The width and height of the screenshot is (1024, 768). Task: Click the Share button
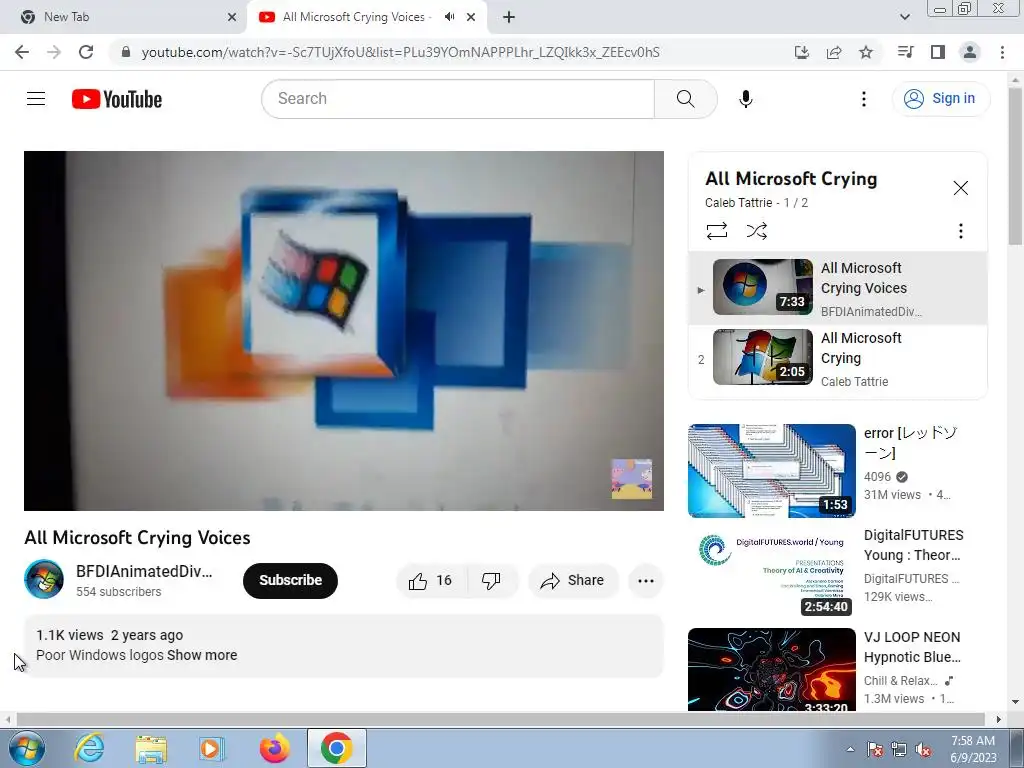click(573, 580)
